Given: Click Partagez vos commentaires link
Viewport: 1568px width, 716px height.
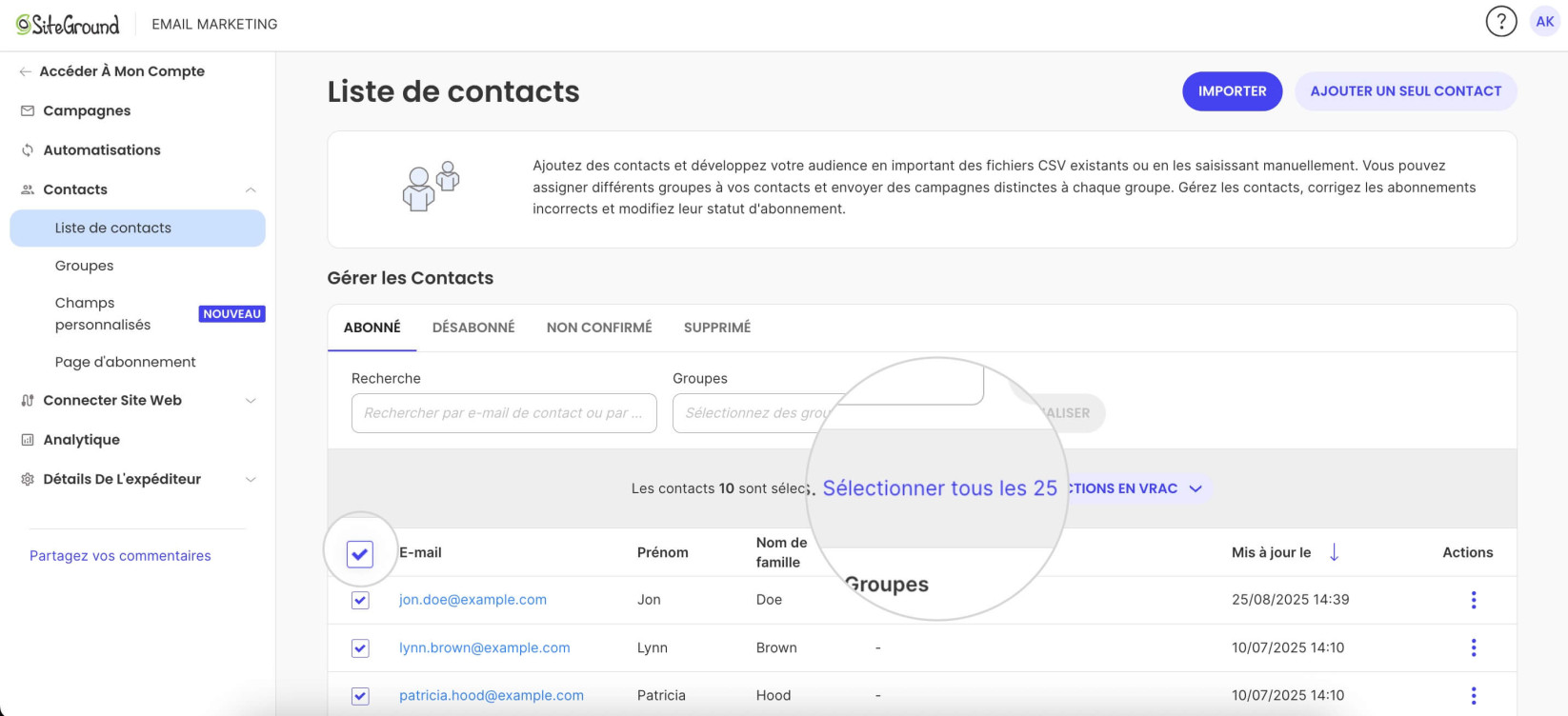Looking at the screenshot, I should pyautogui.click(x=120, y=556).
